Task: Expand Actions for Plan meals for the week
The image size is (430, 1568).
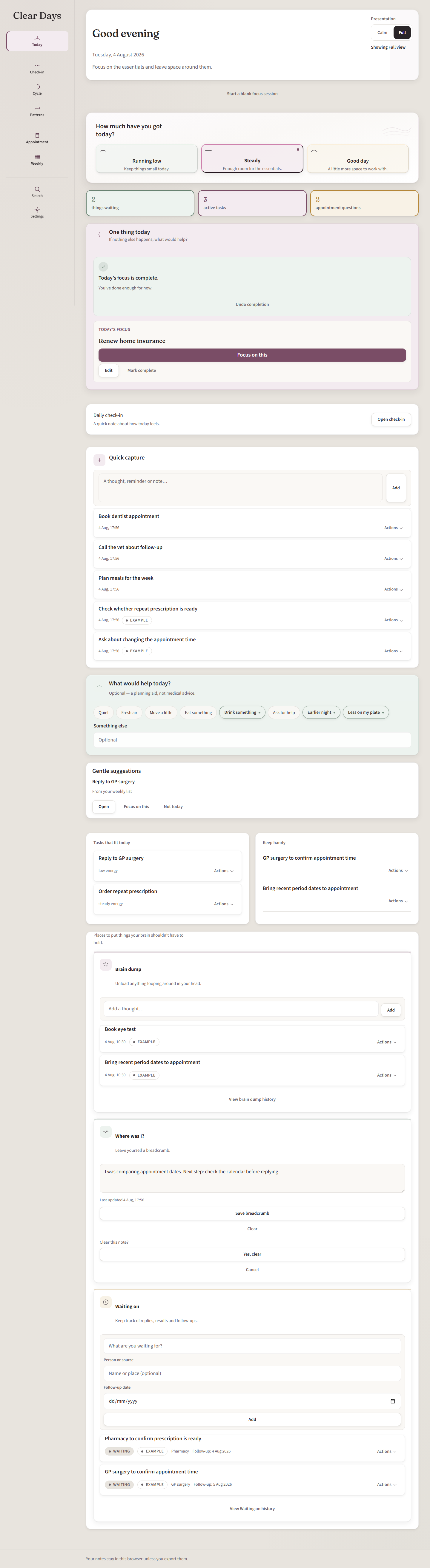Action: click(394, 589)
